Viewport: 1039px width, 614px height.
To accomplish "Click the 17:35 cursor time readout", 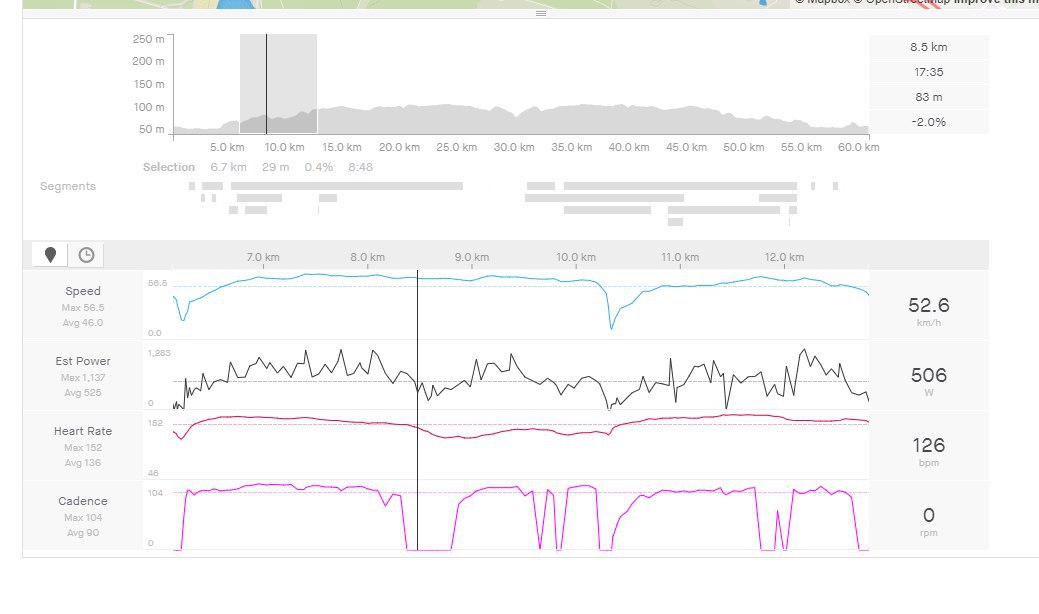I will (928, 72).
